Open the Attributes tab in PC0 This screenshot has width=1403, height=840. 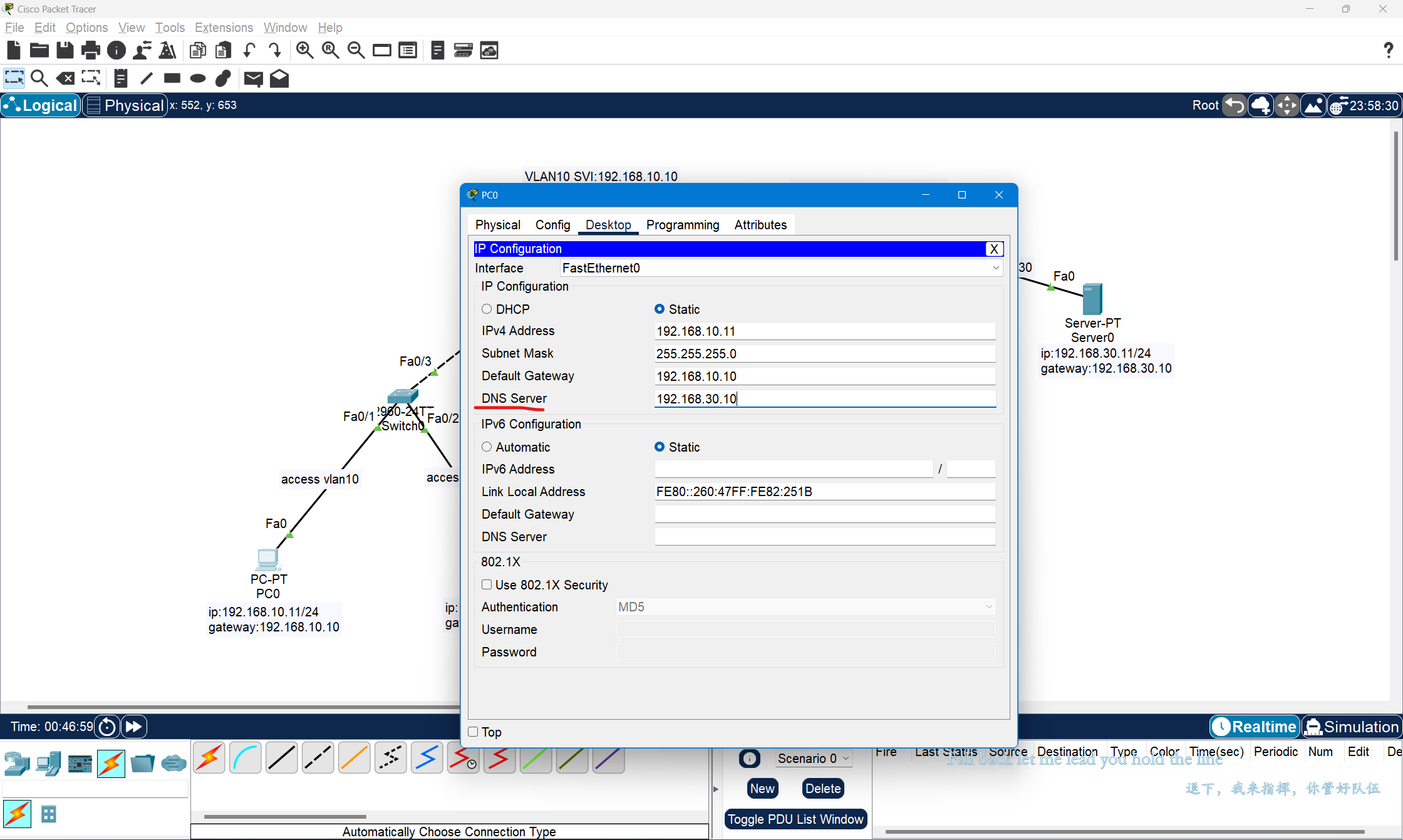point(760,225)
